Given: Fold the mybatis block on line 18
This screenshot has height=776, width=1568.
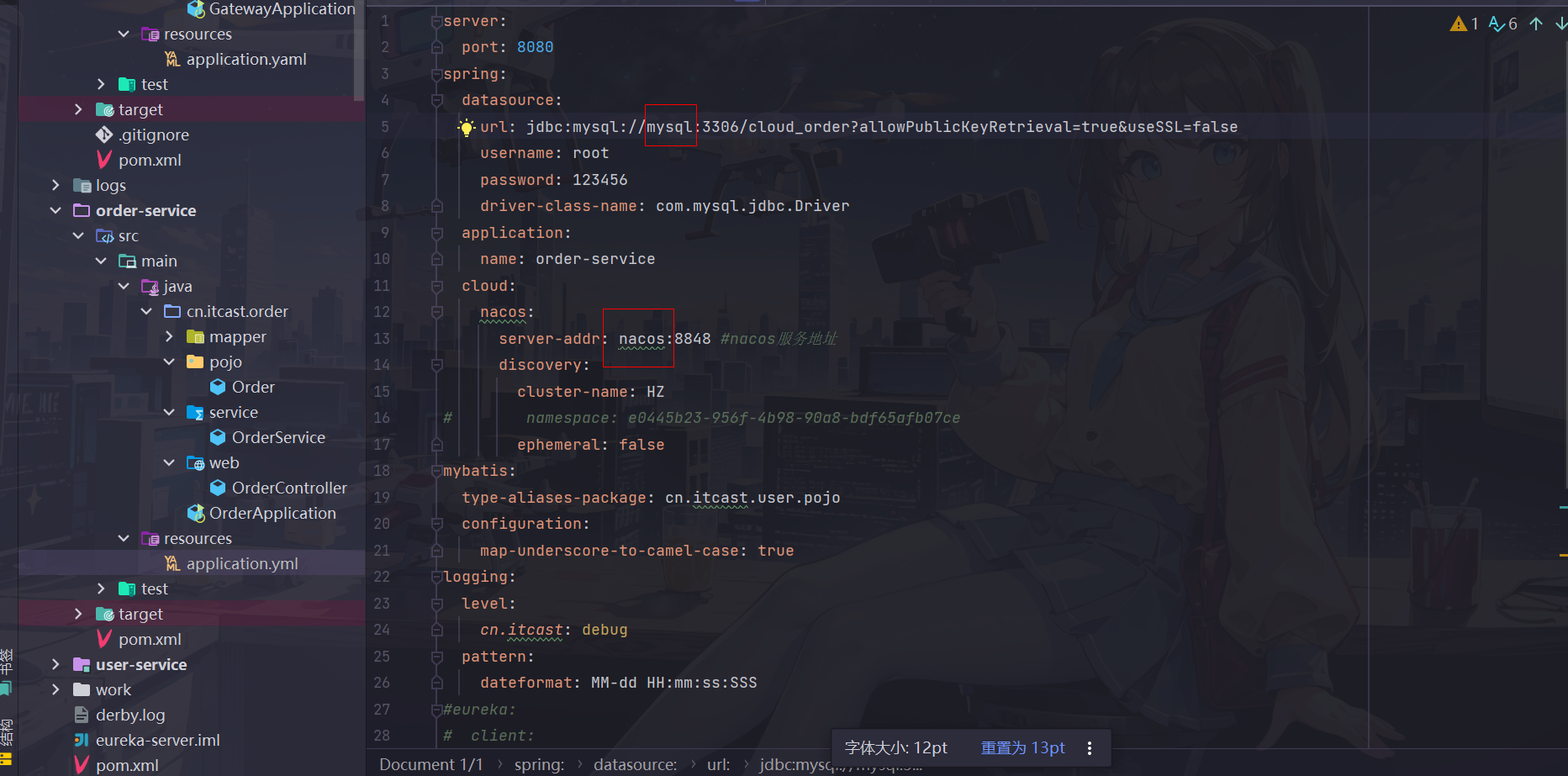Looking at the screenshot, I should (x=436, y=471).
